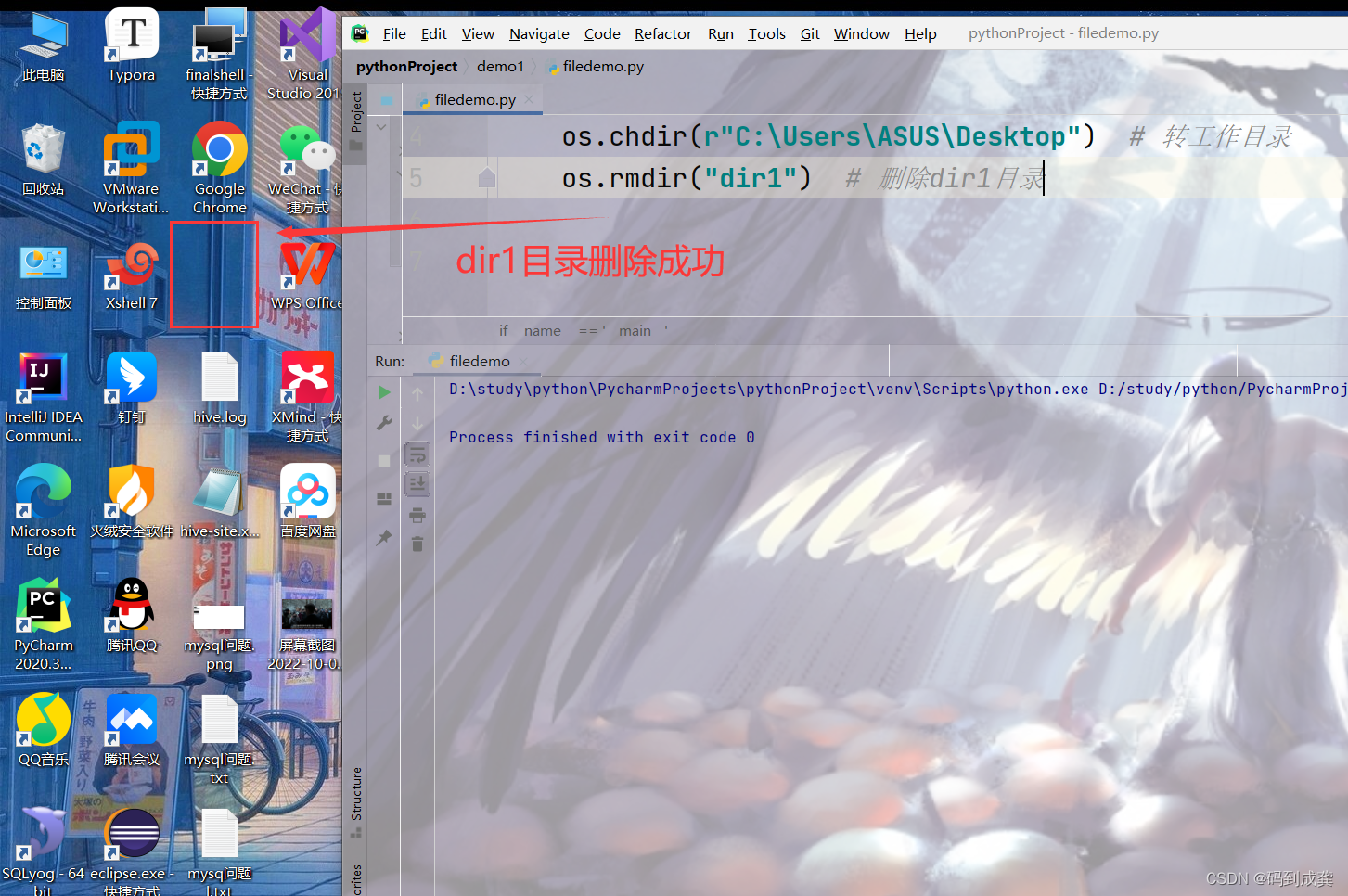
Task: Click the os.rmdir("dir1") code line
Action: pyautogui.click(x=687, y=178)
